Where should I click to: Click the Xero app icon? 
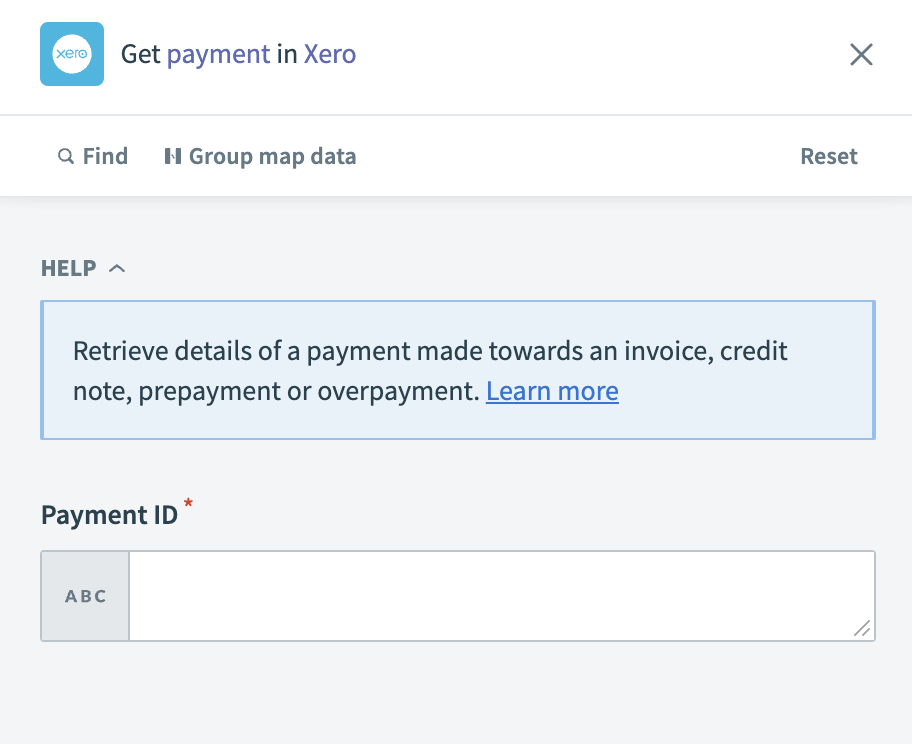[71, 54]
